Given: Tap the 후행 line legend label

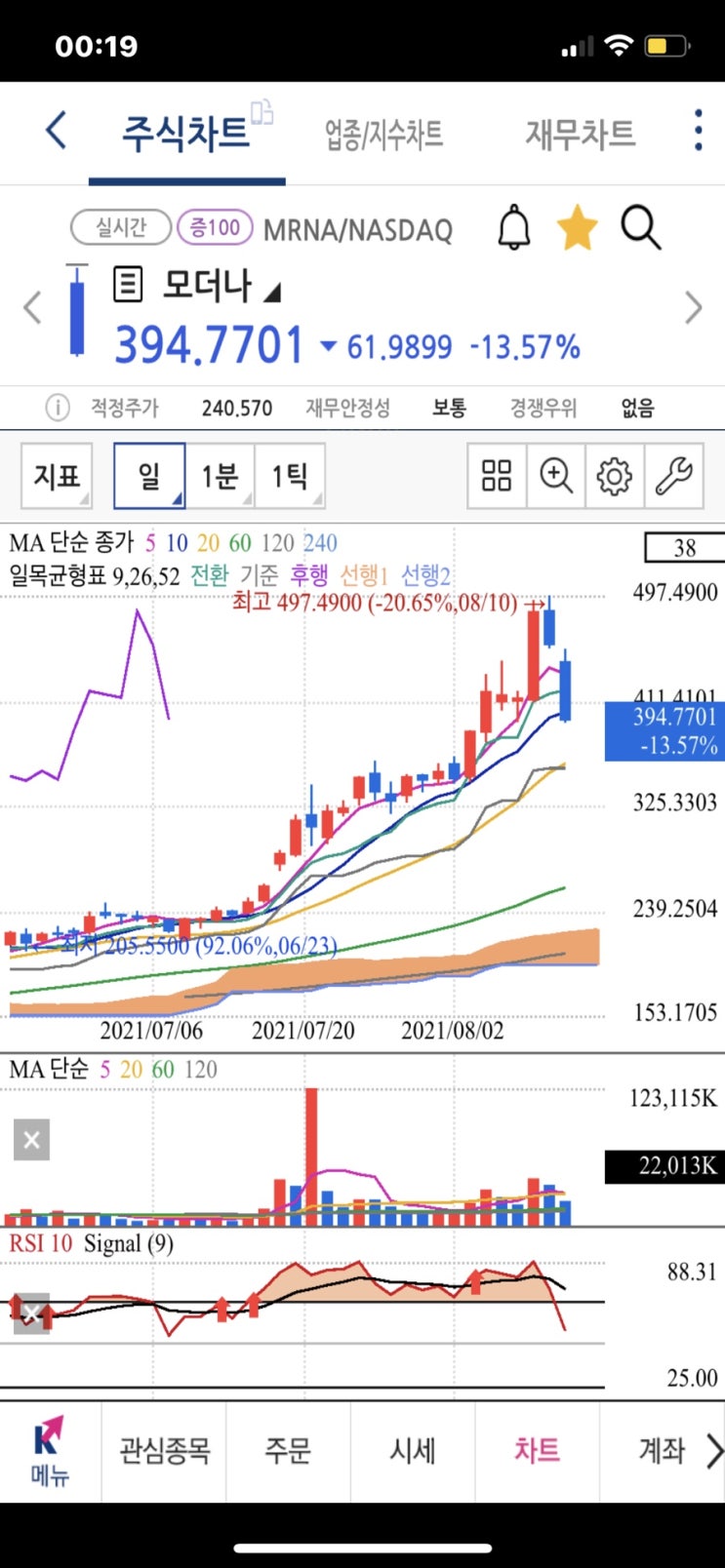Looking at the screenshot, I should tap(308, 575).
